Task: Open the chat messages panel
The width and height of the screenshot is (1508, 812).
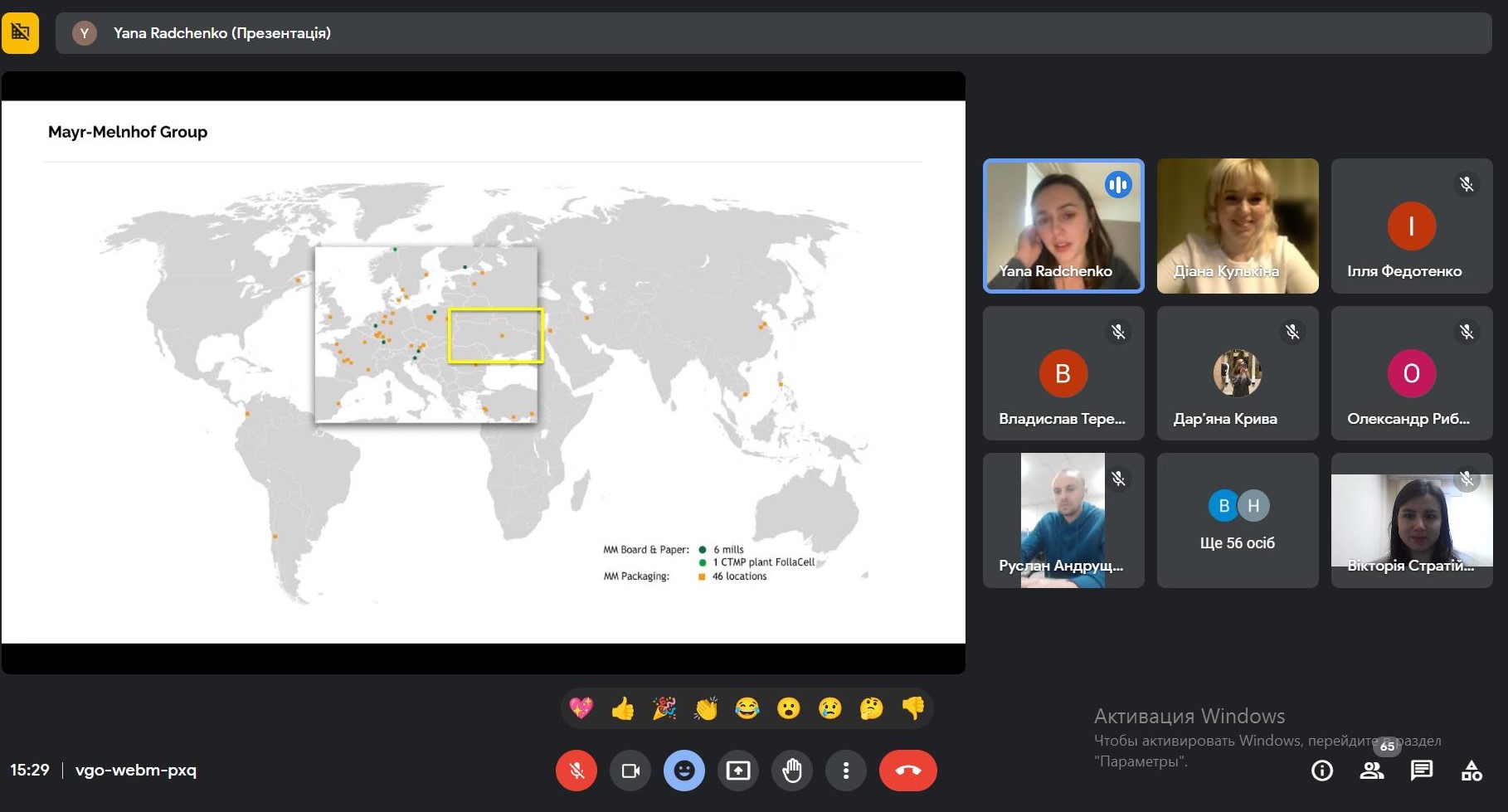Action: click(x=1422, y=771)
